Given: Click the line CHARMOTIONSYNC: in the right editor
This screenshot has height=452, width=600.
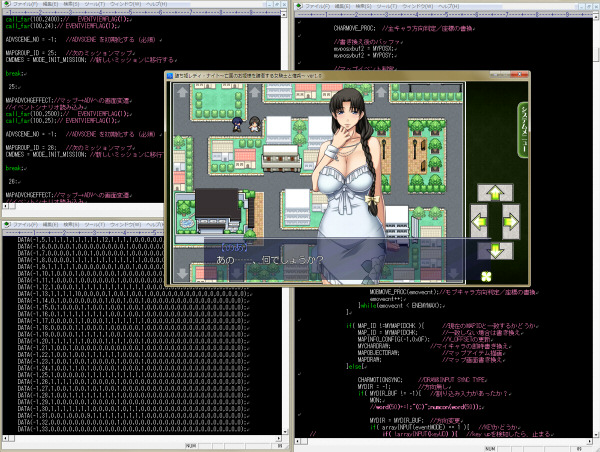Looking at the screenshot, I should [380, 380].
